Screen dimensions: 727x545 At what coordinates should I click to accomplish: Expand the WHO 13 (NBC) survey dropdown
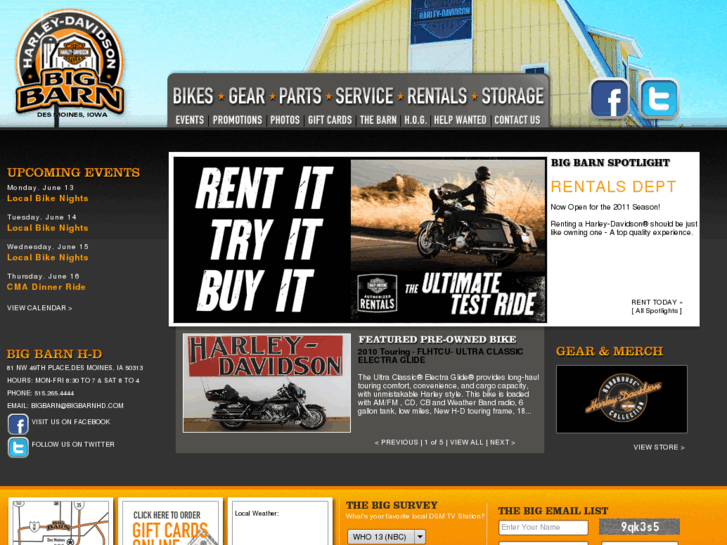pos(386,537)
